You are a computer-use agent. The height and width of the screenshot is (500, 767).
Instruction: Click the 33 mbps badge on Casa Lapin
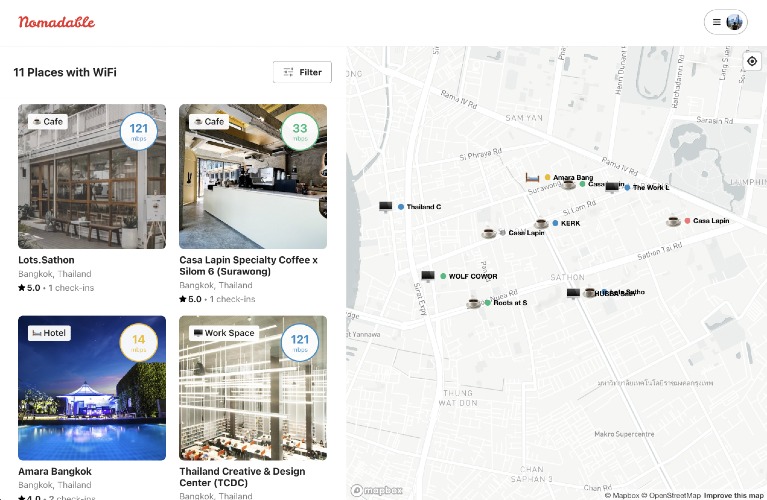(x=300, y=131)
